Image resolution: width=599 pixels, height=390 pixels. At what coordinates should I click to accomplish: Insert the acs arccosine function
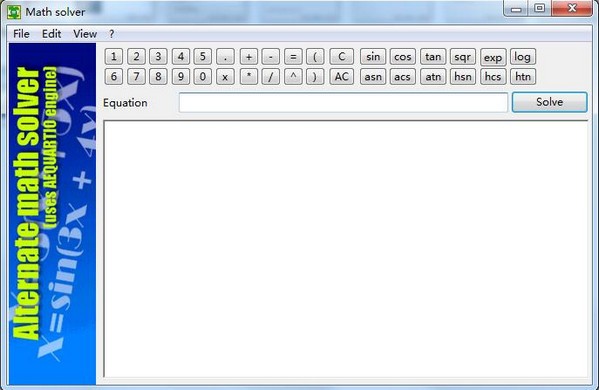click(403, 76)
